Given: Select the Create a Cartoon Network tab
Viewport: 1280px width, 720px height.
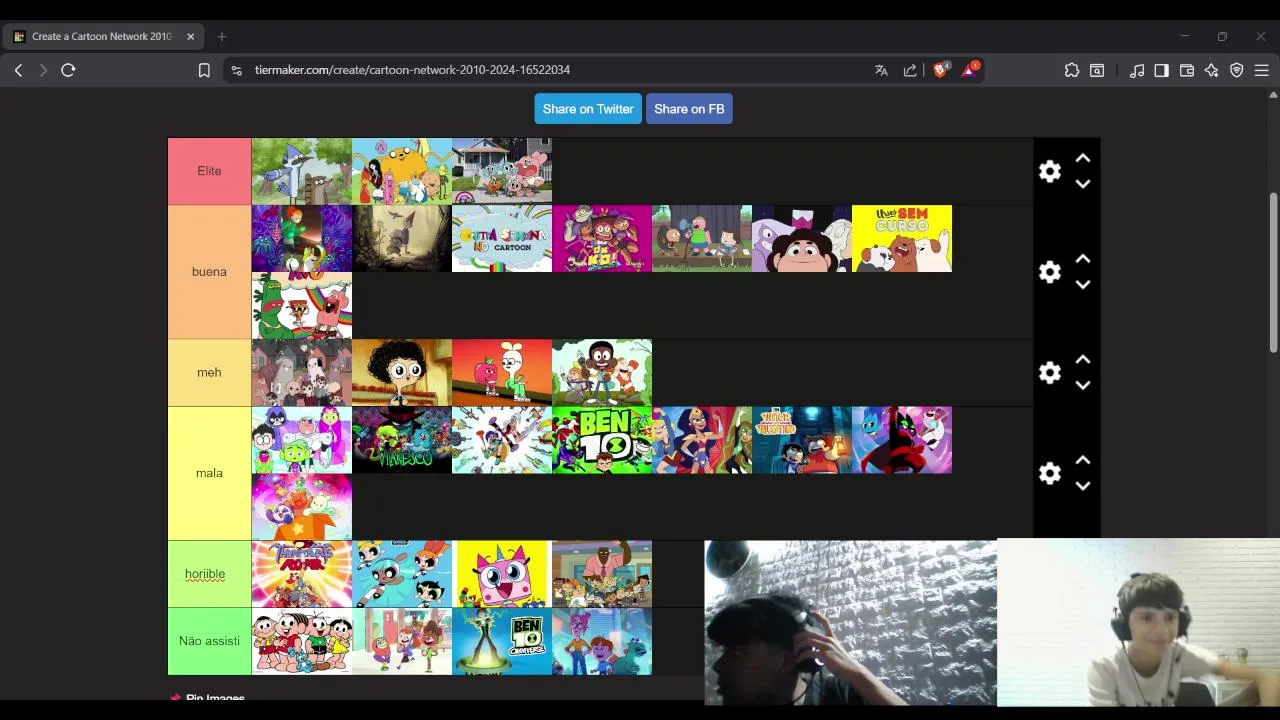Looking at the screenshot, I should coord(103,37).
